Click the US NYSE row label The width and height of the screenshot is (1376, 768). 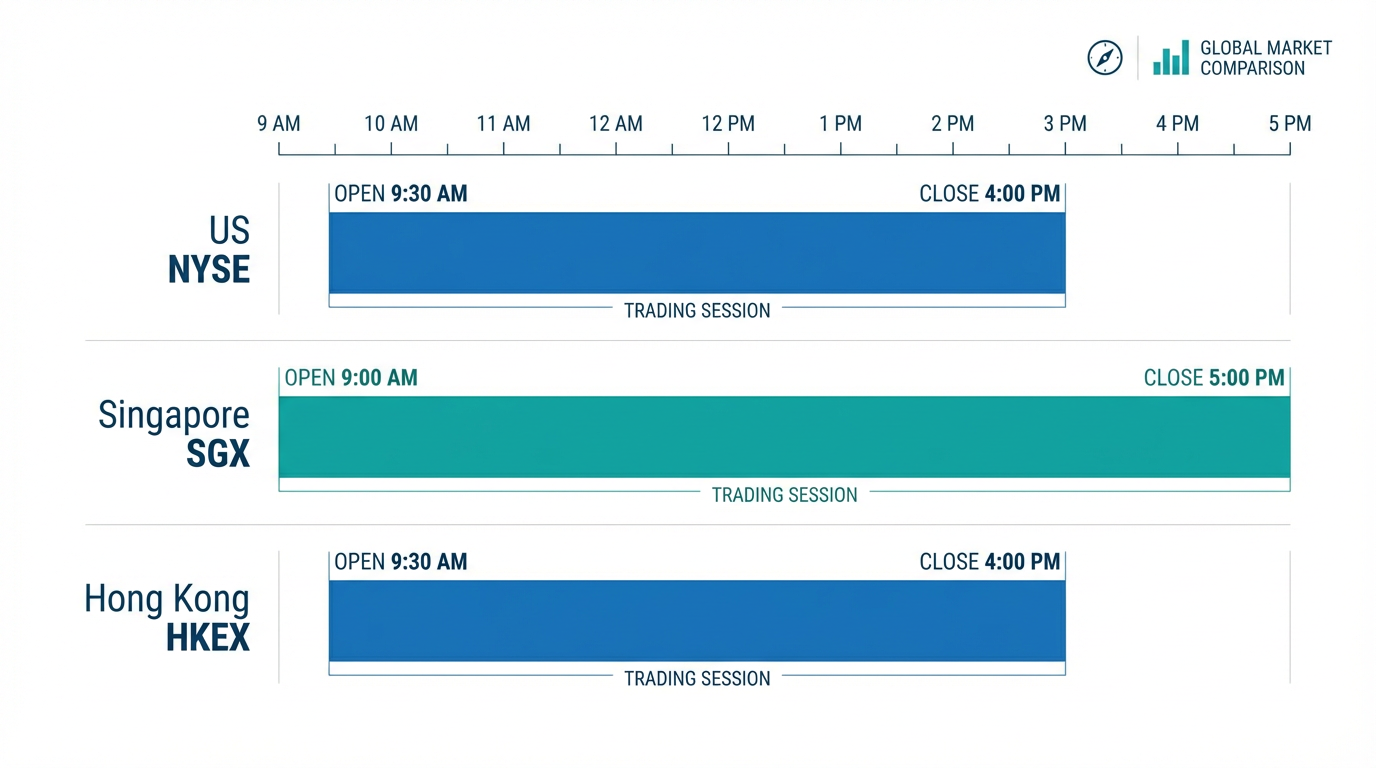click(x=210, y=251)
